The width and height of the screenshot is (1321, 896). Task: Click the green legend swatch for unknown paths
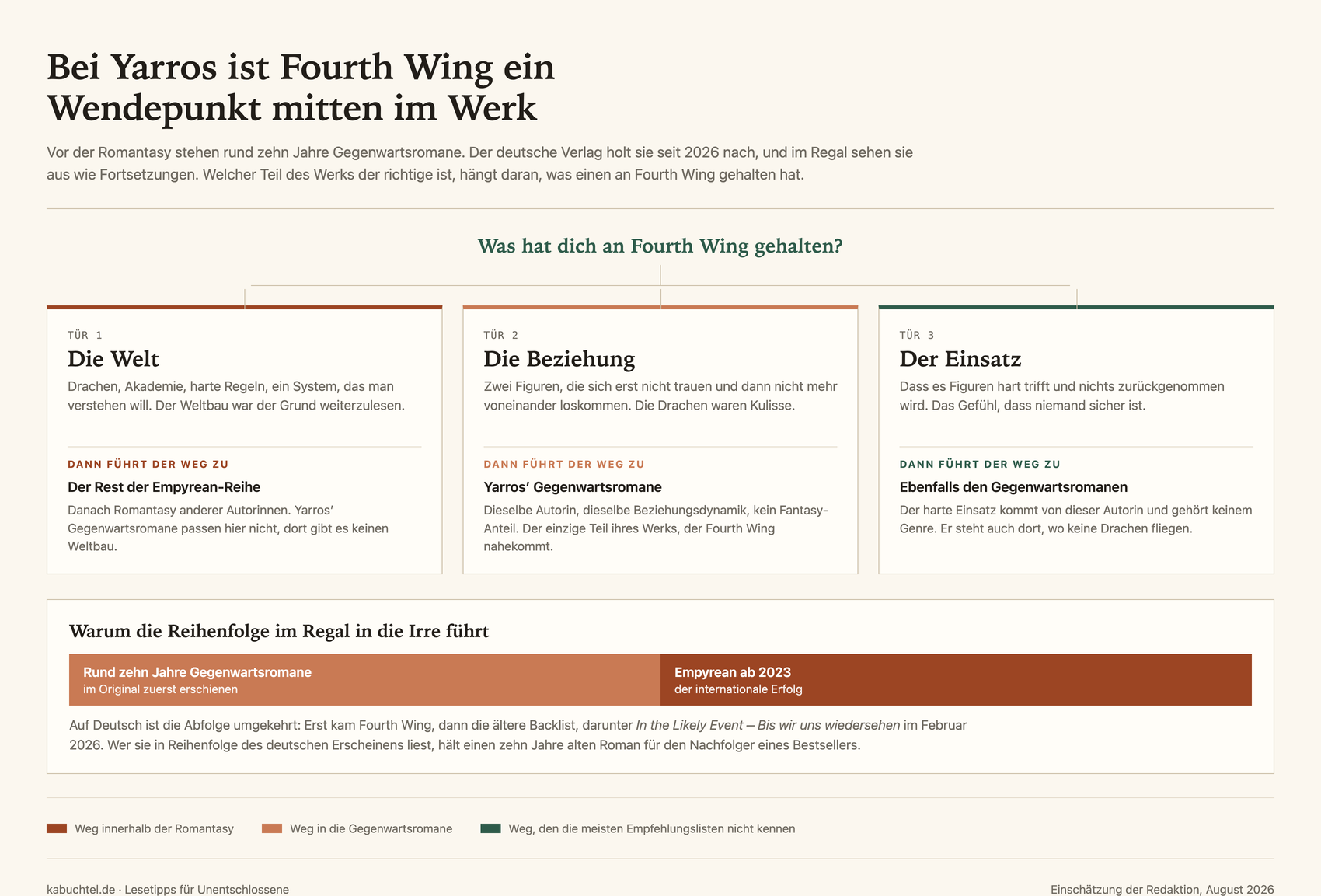click(490, 828)
